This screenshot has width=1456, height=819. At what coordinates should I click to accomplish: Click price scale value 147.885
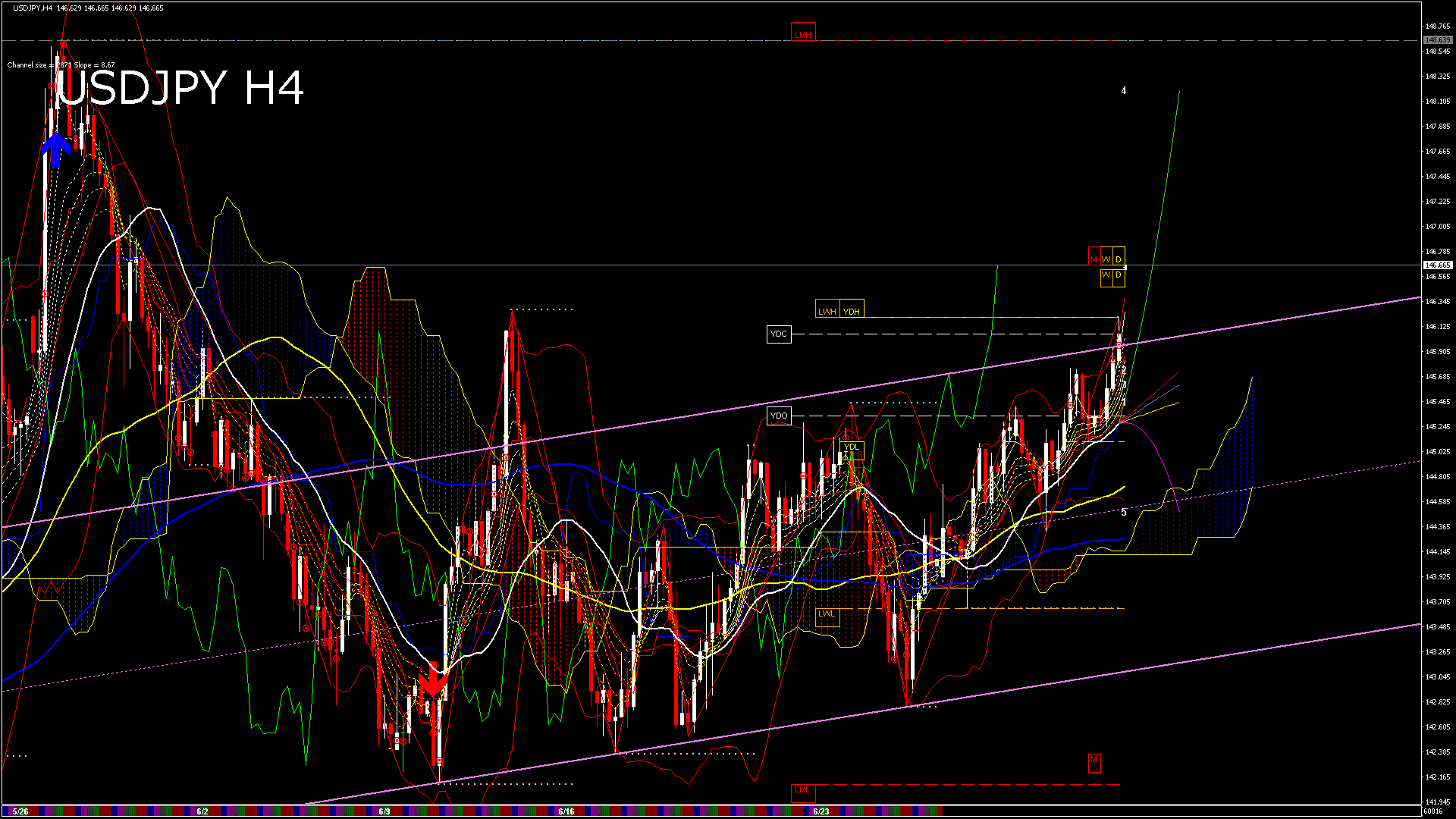[1438, 127]
